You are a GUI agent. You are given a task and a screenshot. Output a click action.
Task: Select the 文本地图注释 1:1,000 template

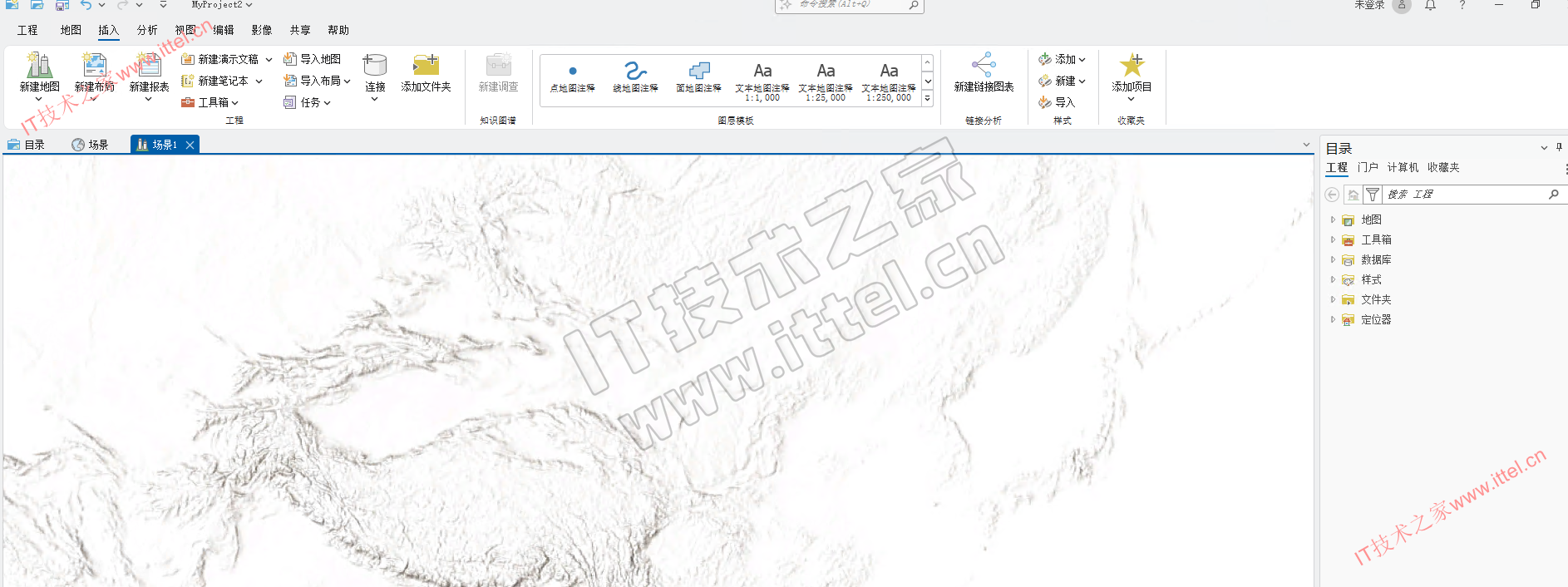click(x=762, y=81)
